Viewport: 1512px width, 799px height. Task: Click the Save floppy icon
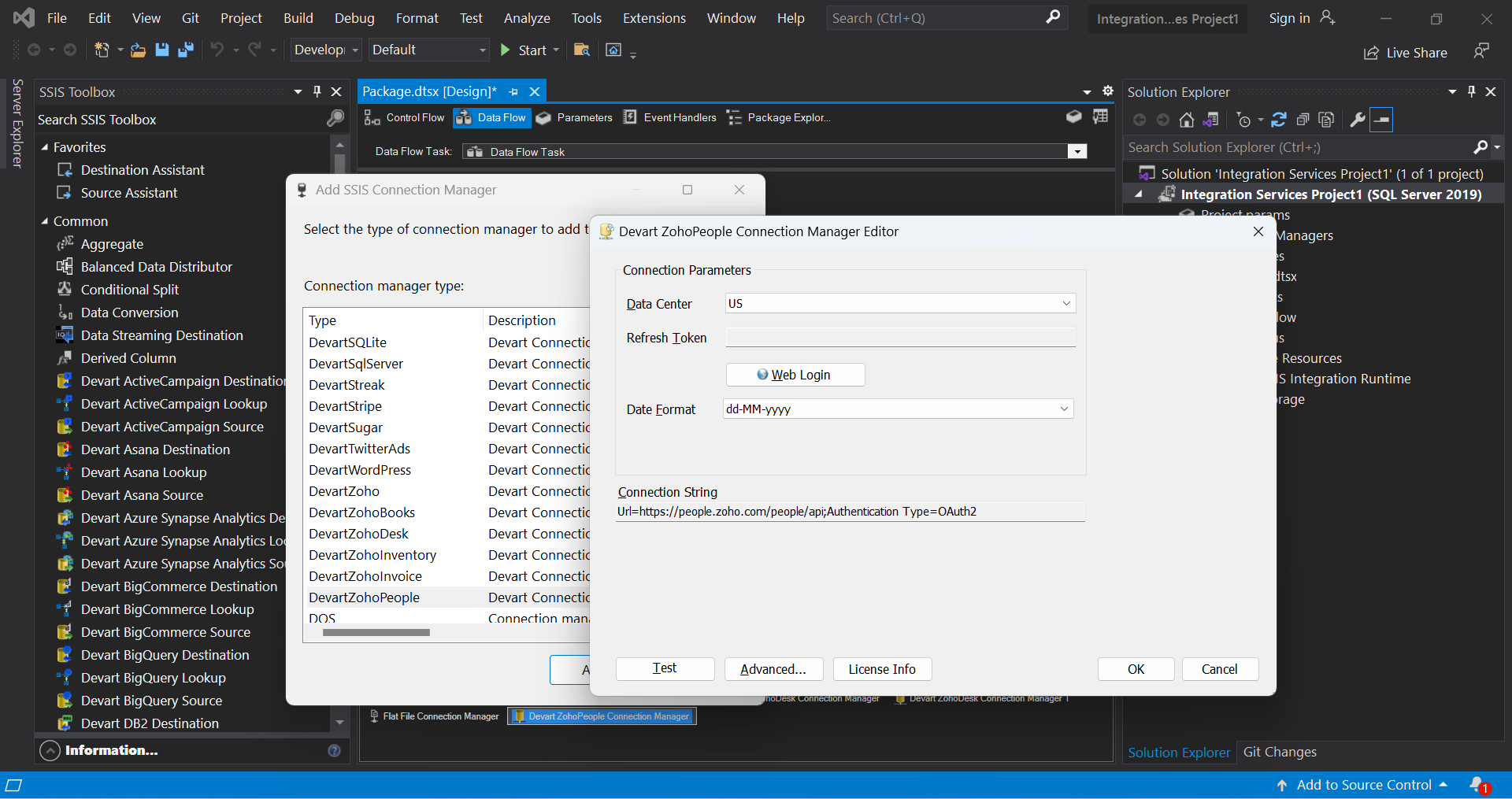click(162, 50)
